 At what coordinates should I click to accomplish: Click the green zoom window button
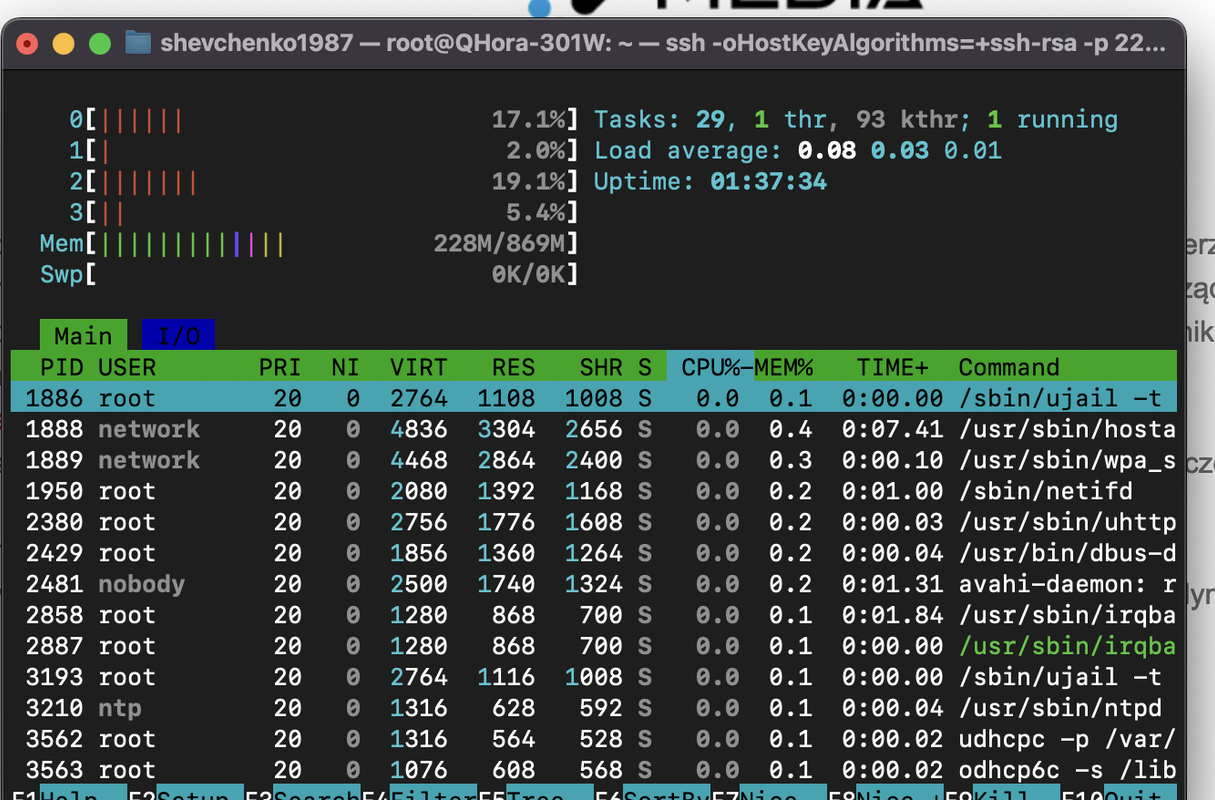pyautogui.click(x=100, y=44)
